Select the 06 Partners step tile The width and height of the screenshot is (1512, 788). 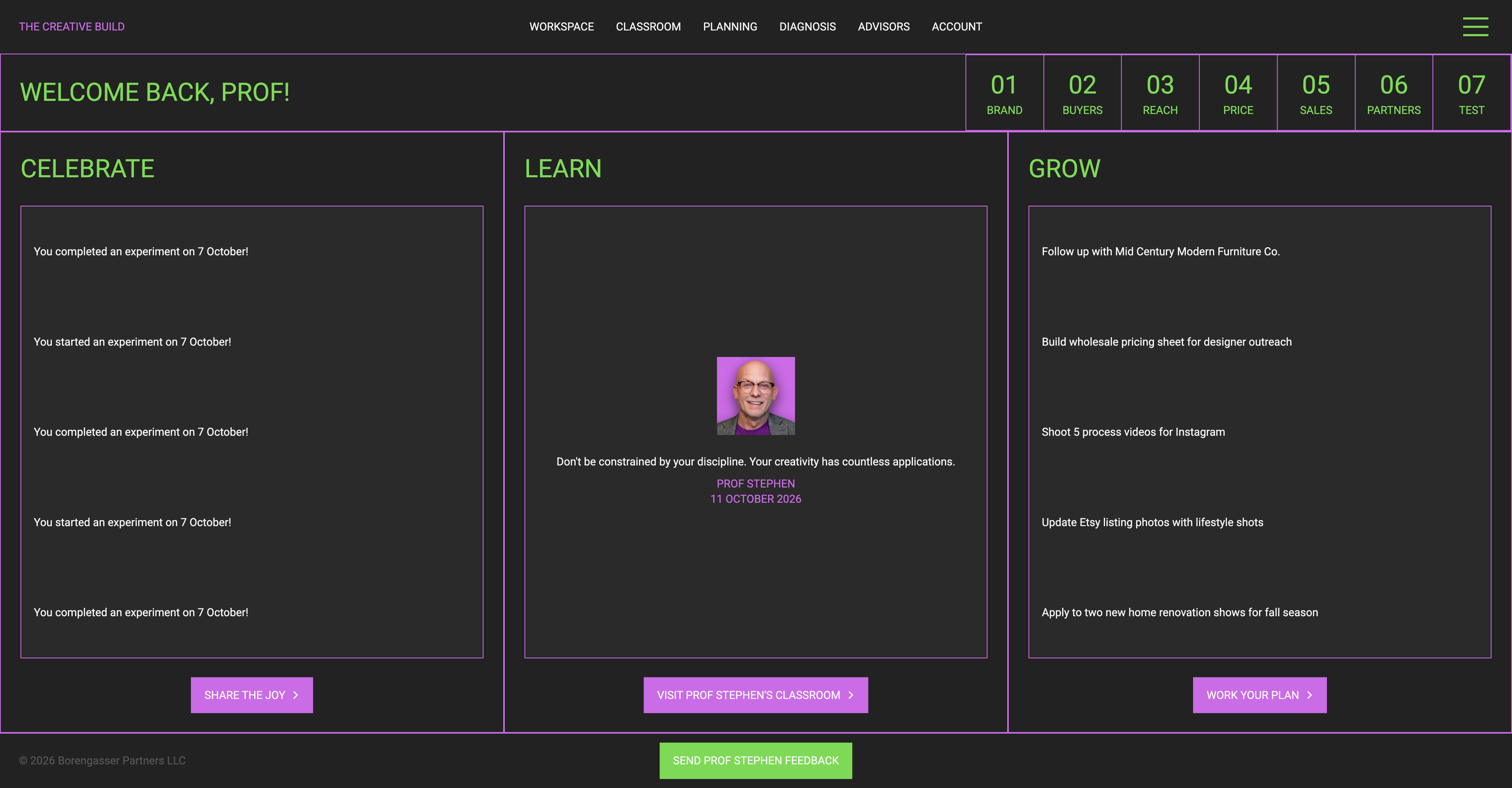click(1393, 93)
